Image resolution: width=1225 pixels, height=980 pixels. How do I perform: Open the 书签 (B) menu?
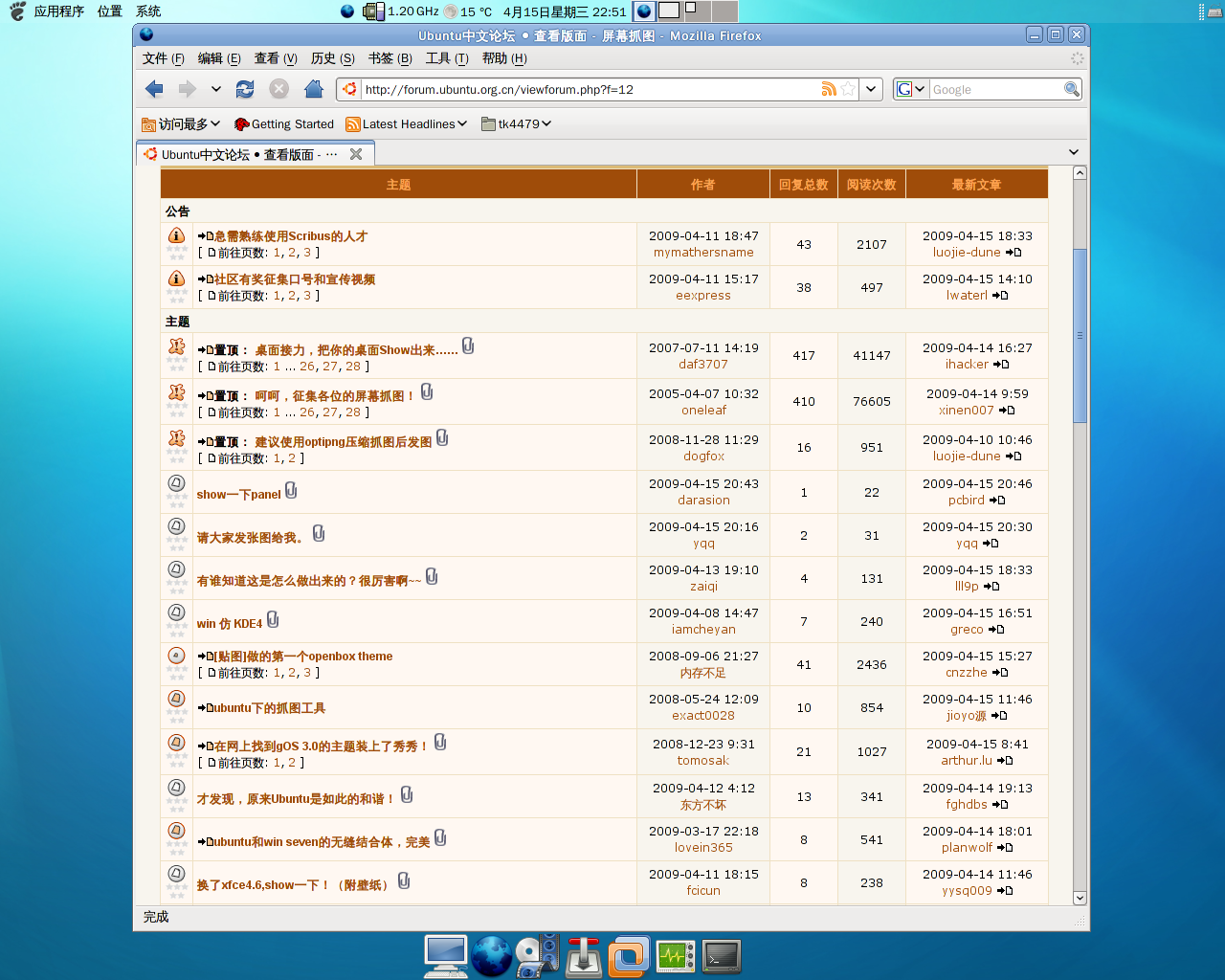(390, 58)
